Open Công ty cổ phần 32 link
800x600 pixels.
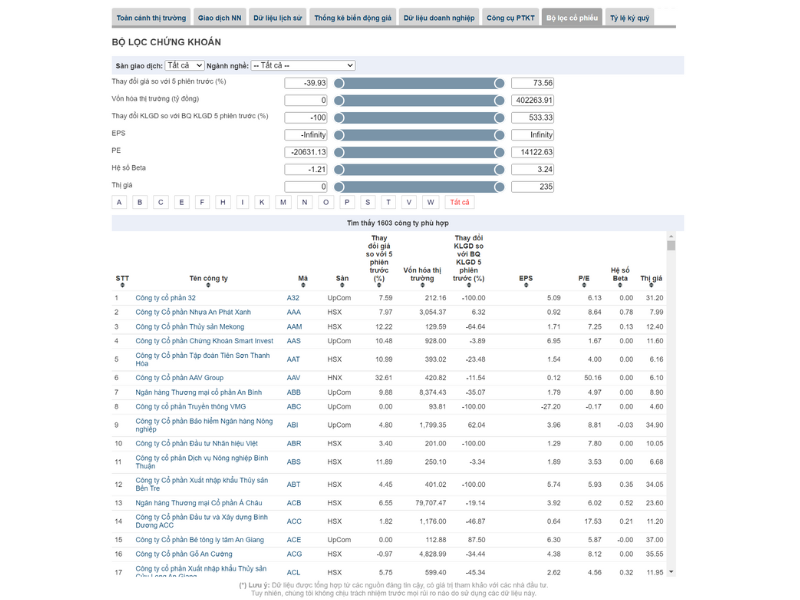point(165,298)
